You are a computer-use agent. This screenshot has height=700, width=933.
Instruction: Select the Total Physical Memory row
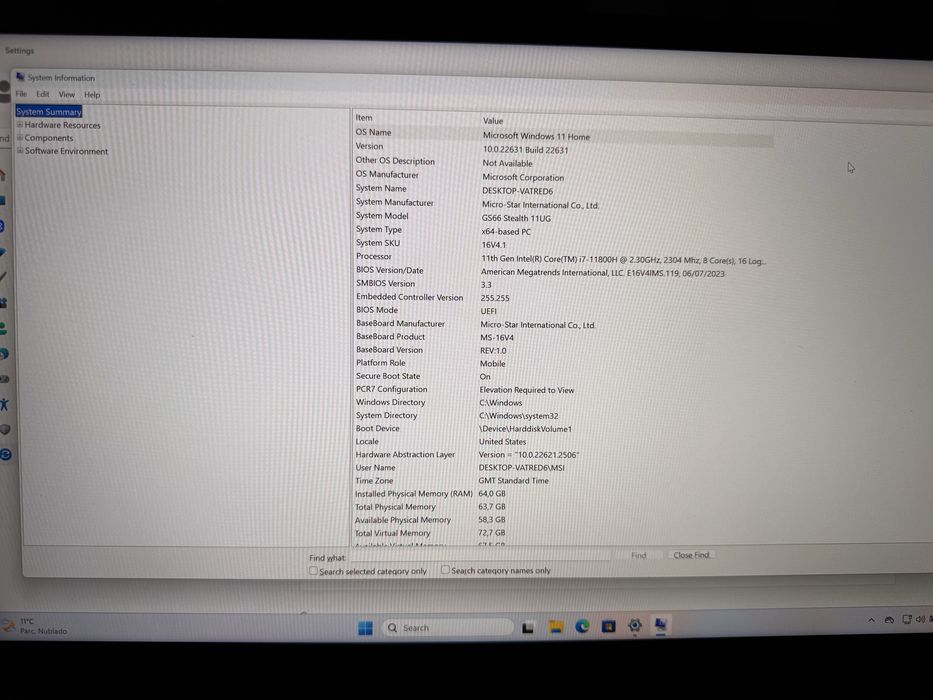(563, 507)
